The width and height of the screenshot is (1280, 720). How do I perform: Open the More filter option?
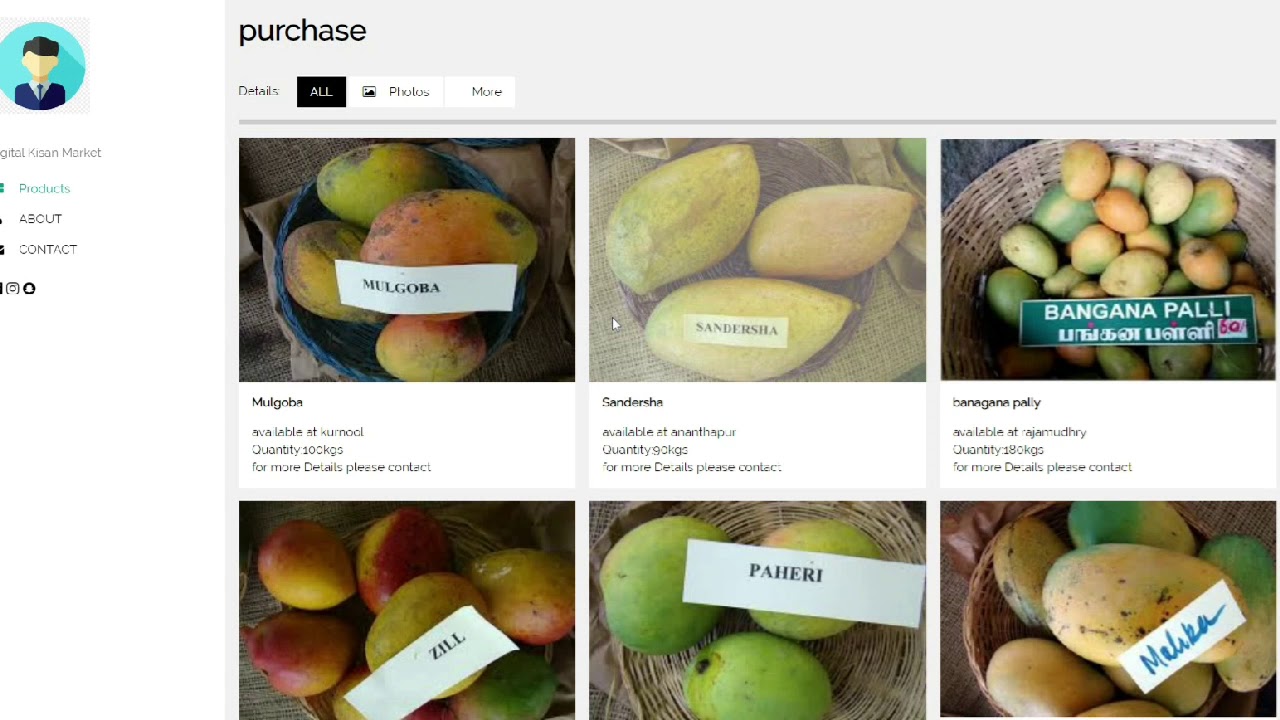click(x=480, y=92)
